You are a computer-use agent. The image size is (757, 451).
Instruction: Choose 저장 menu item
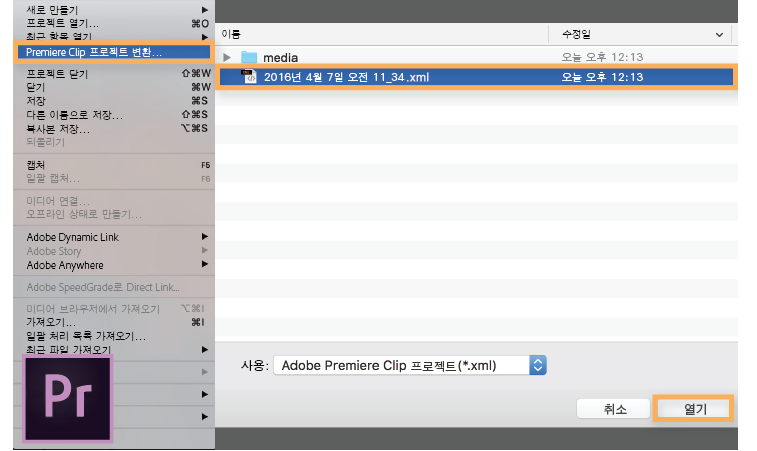(x=114, y=101)
